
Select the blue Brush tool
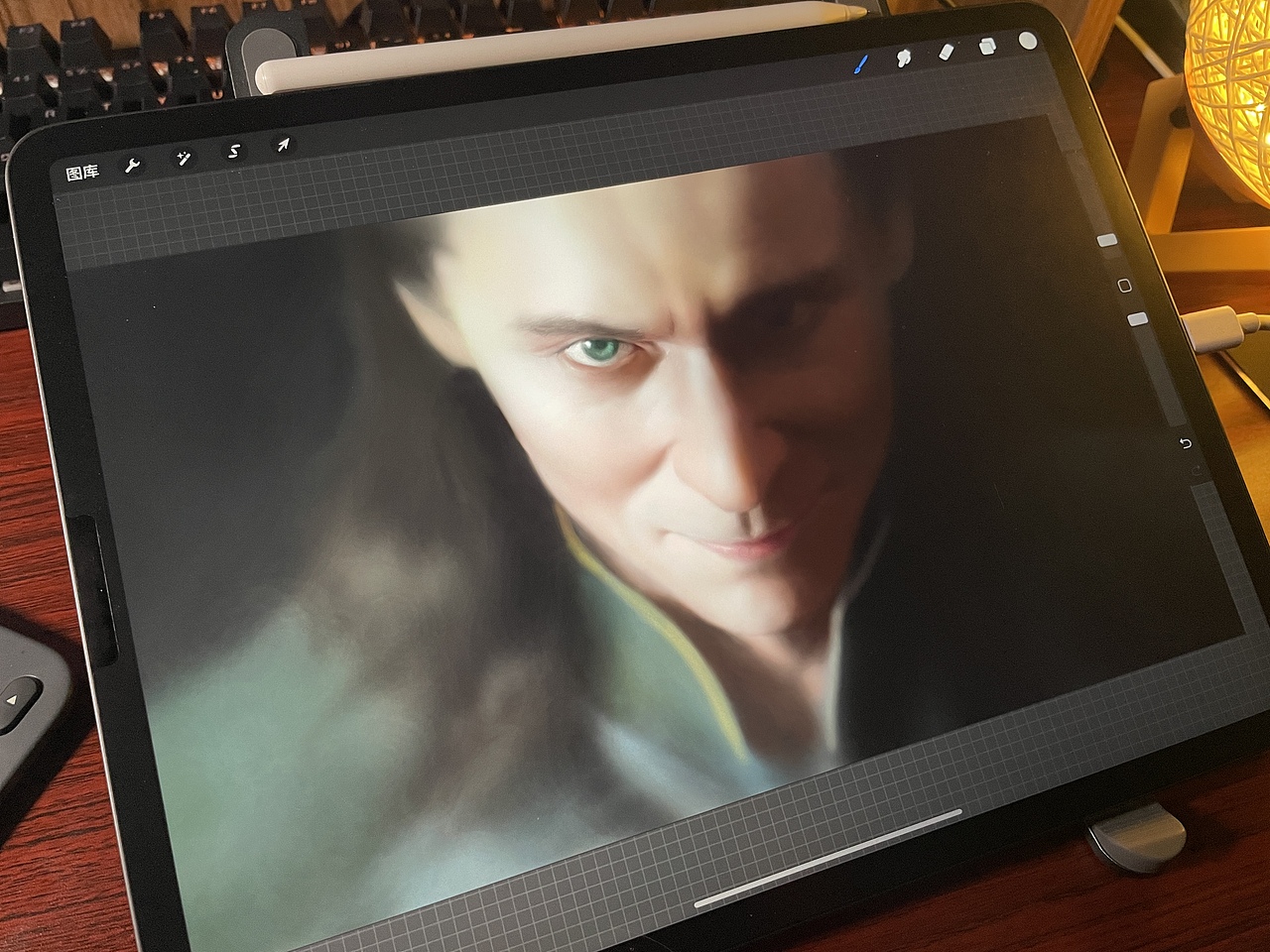(861, 63)
